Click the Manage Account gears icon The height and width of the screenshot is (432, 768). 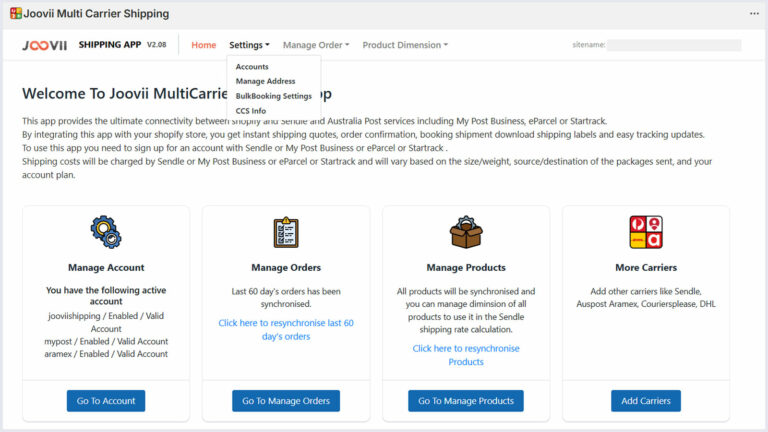(106, 232)
